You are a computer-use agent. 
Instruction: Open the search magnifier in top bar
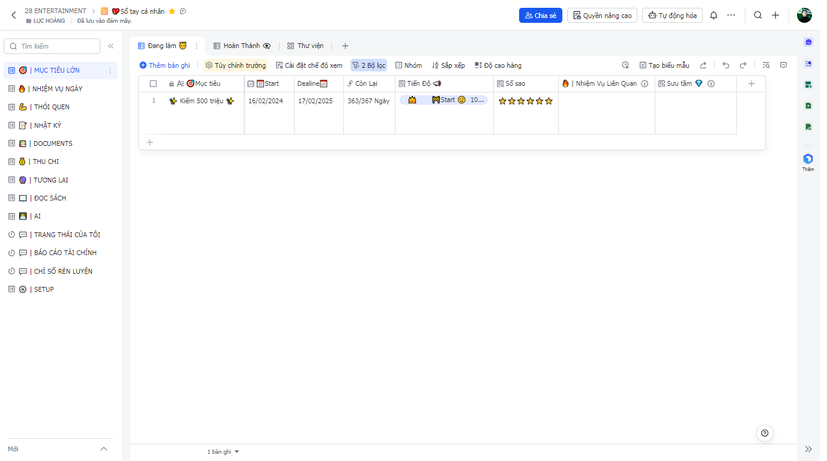(x=758, y=16)
